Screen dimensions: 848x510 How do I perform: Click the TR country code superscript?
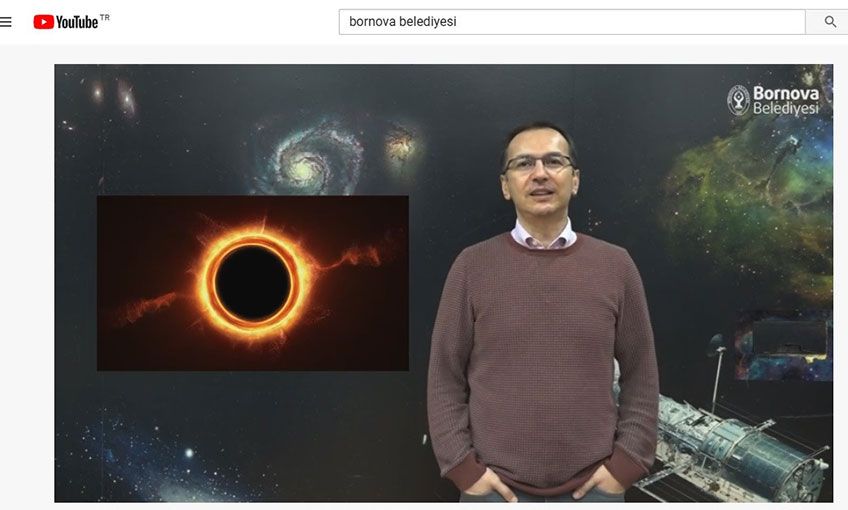click(x=104, y=17)
